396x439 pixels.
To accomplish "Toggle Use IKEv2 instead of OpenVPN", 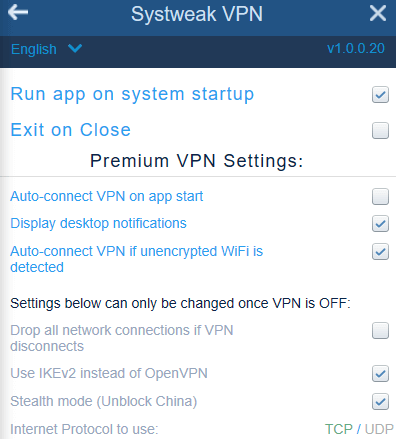I will click(x=380, y=374).
